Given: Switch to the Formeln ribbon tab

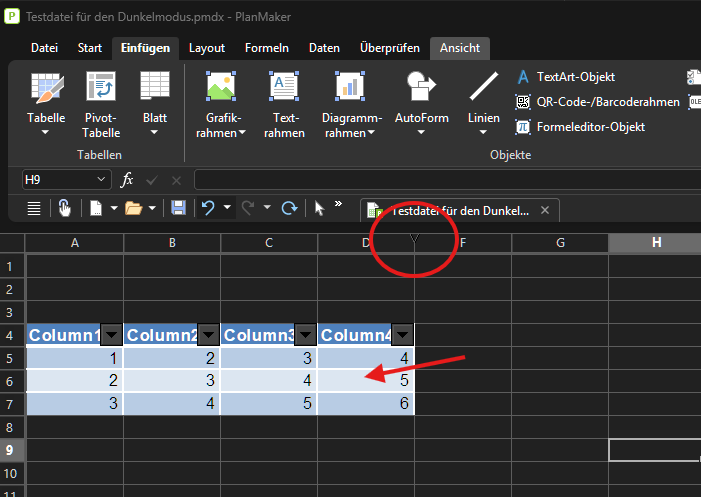Looking at the screenshot, I should [x=266, y=48].
